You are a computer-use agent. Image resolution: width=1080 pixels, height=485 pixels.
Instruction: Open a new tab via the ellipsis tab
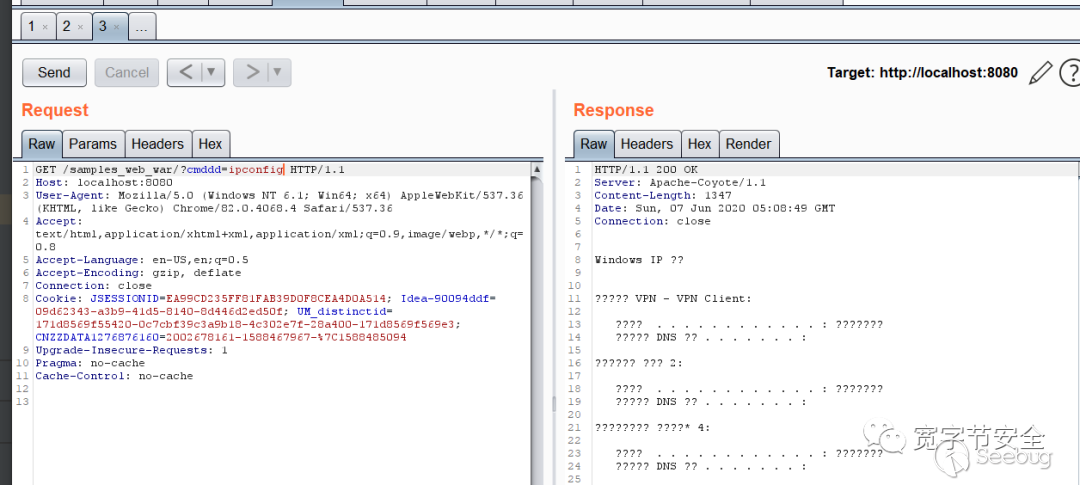point(141,27)
